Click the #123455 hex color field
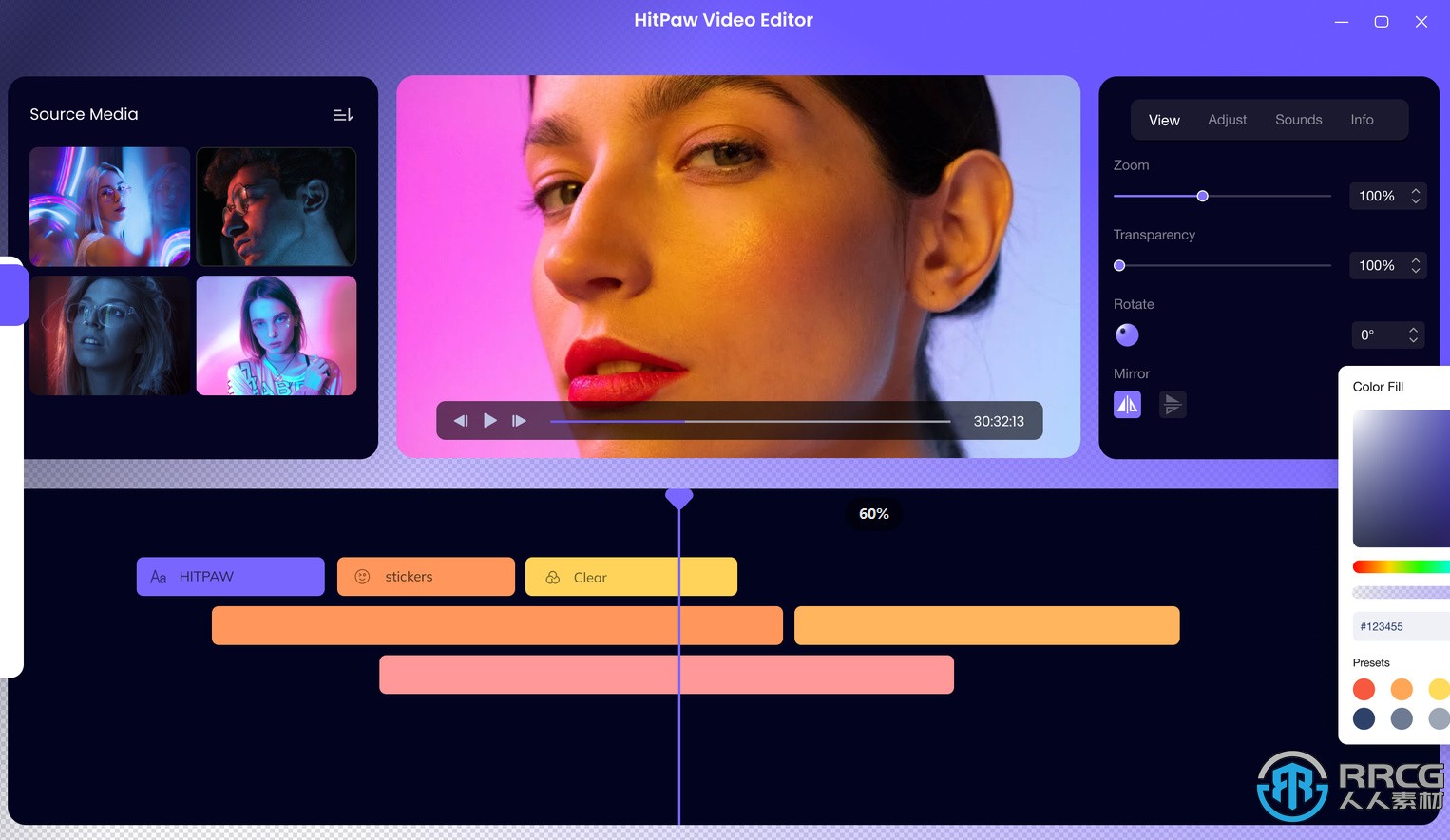This screenshot has width=1450, height=840. point(1401,626)
